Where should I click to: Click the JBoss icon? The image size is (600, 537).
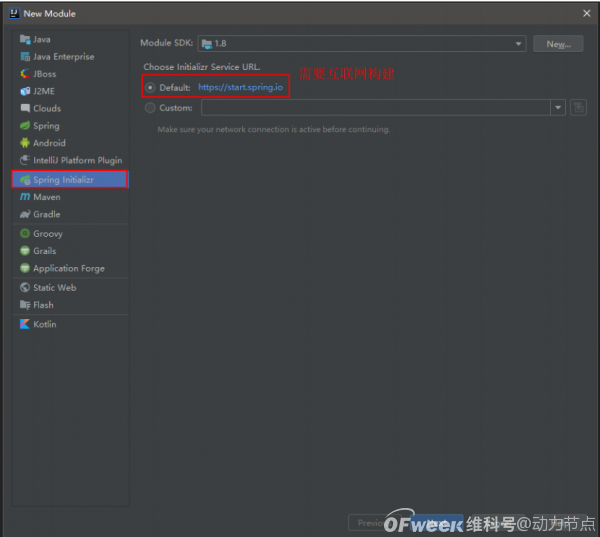[25, 74]
